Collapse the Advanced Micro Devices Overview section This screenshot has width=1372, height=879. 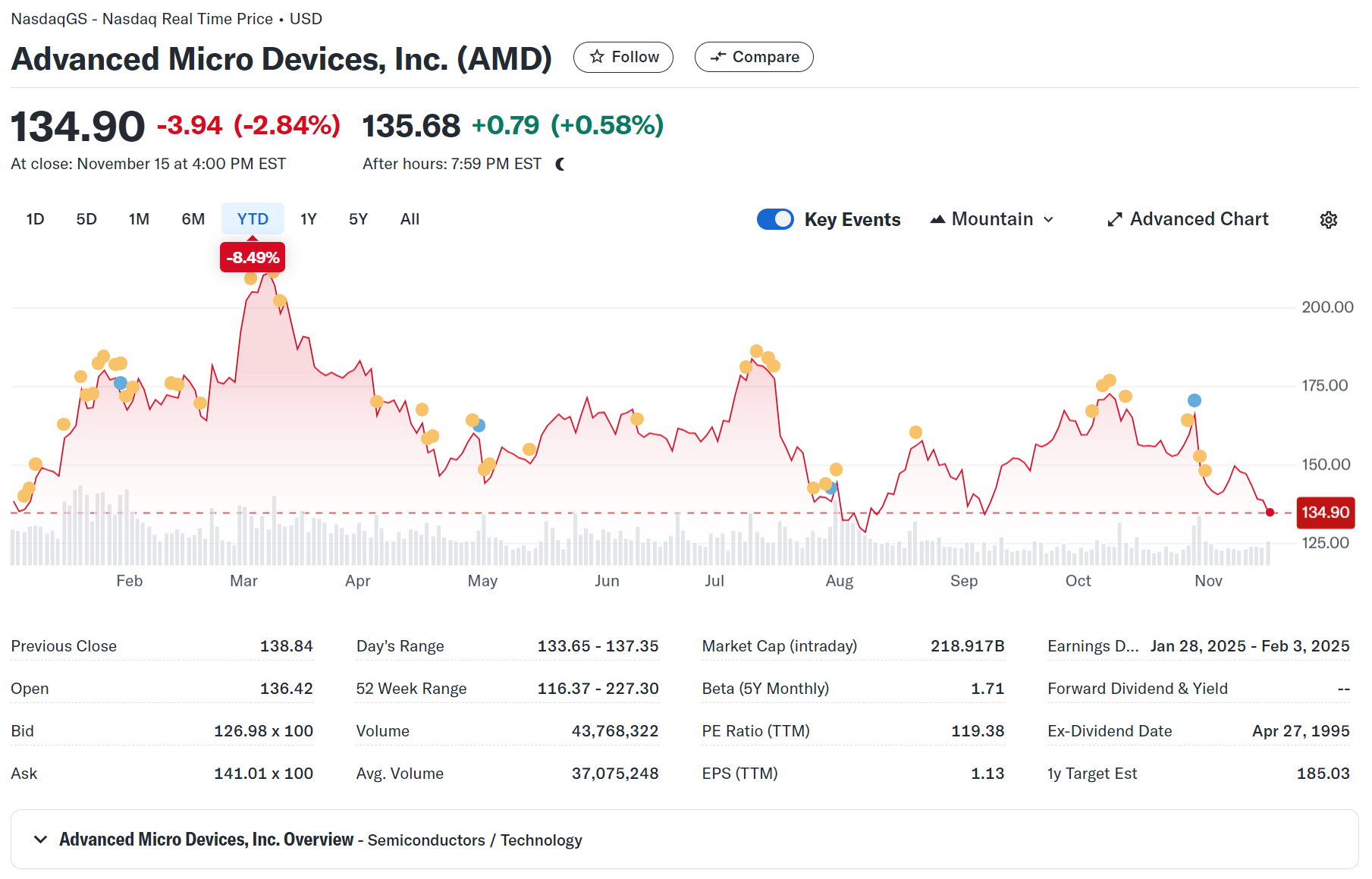(41, 840)
